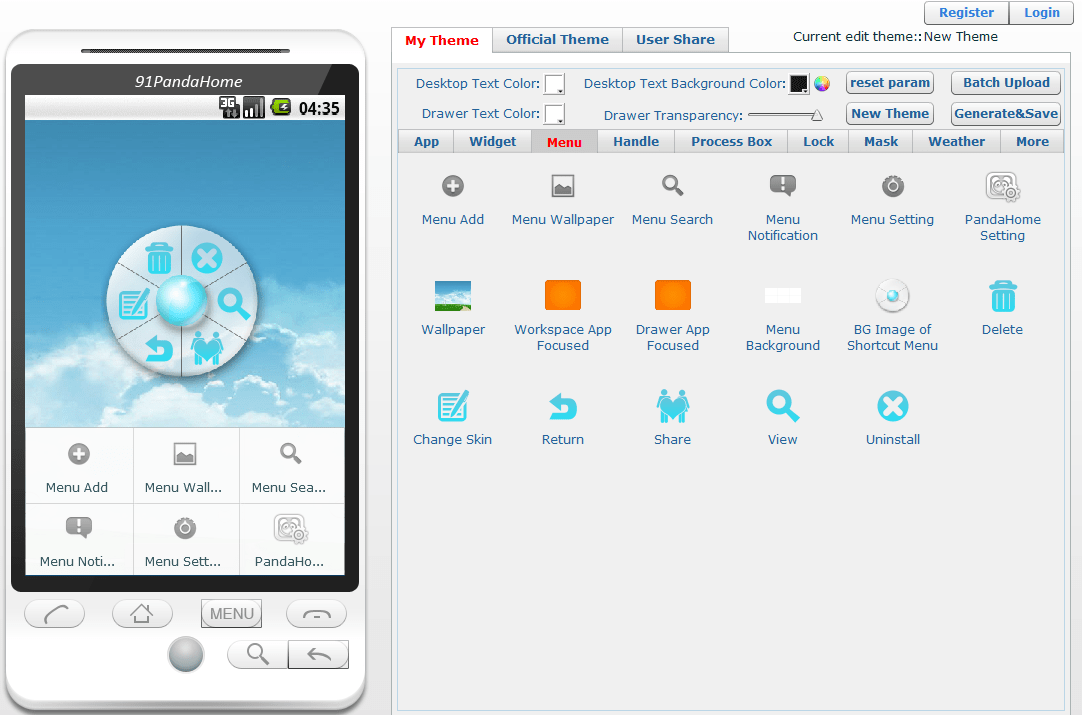
Task: Tap PandaHo... on the phone screen
Action: (x=291, y=539)
